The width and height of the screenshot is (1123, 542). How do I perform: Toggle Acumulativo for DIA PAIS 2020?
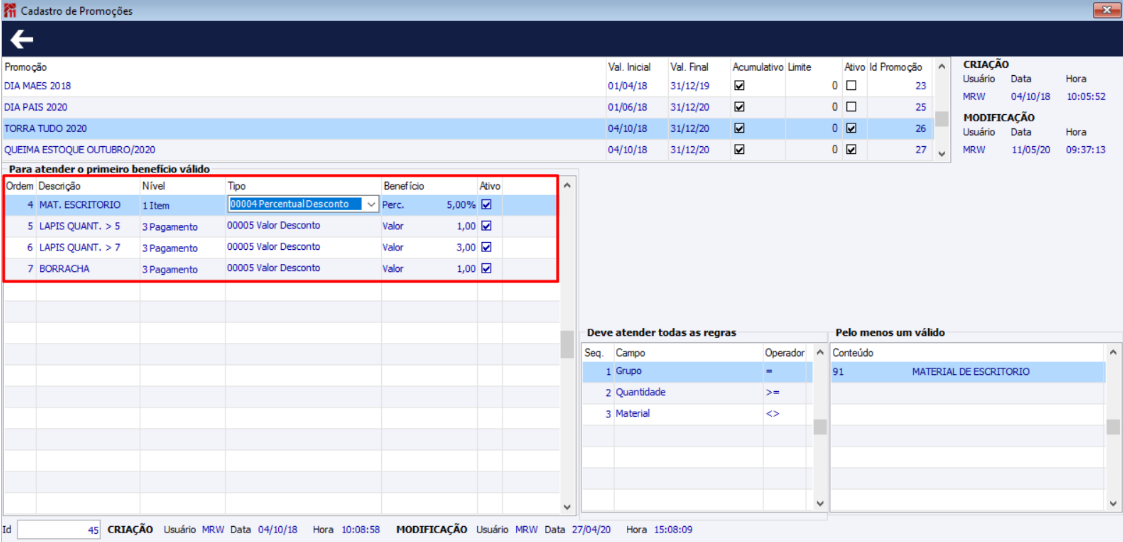coord(740,107)
